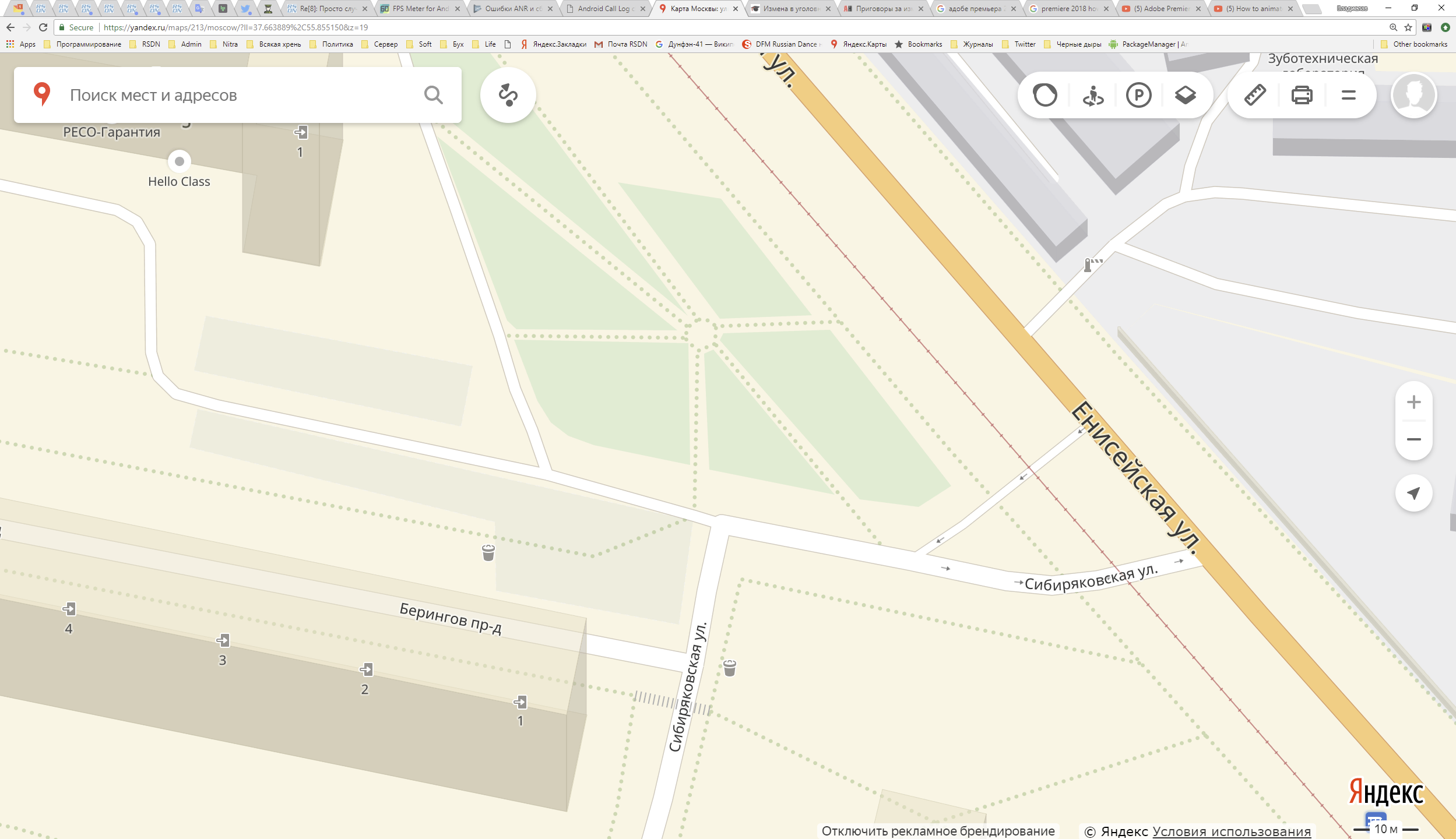Toggle the traffic layer button
The width and height of the screenshot is (1456, 839).
(x=1044, y=95)
